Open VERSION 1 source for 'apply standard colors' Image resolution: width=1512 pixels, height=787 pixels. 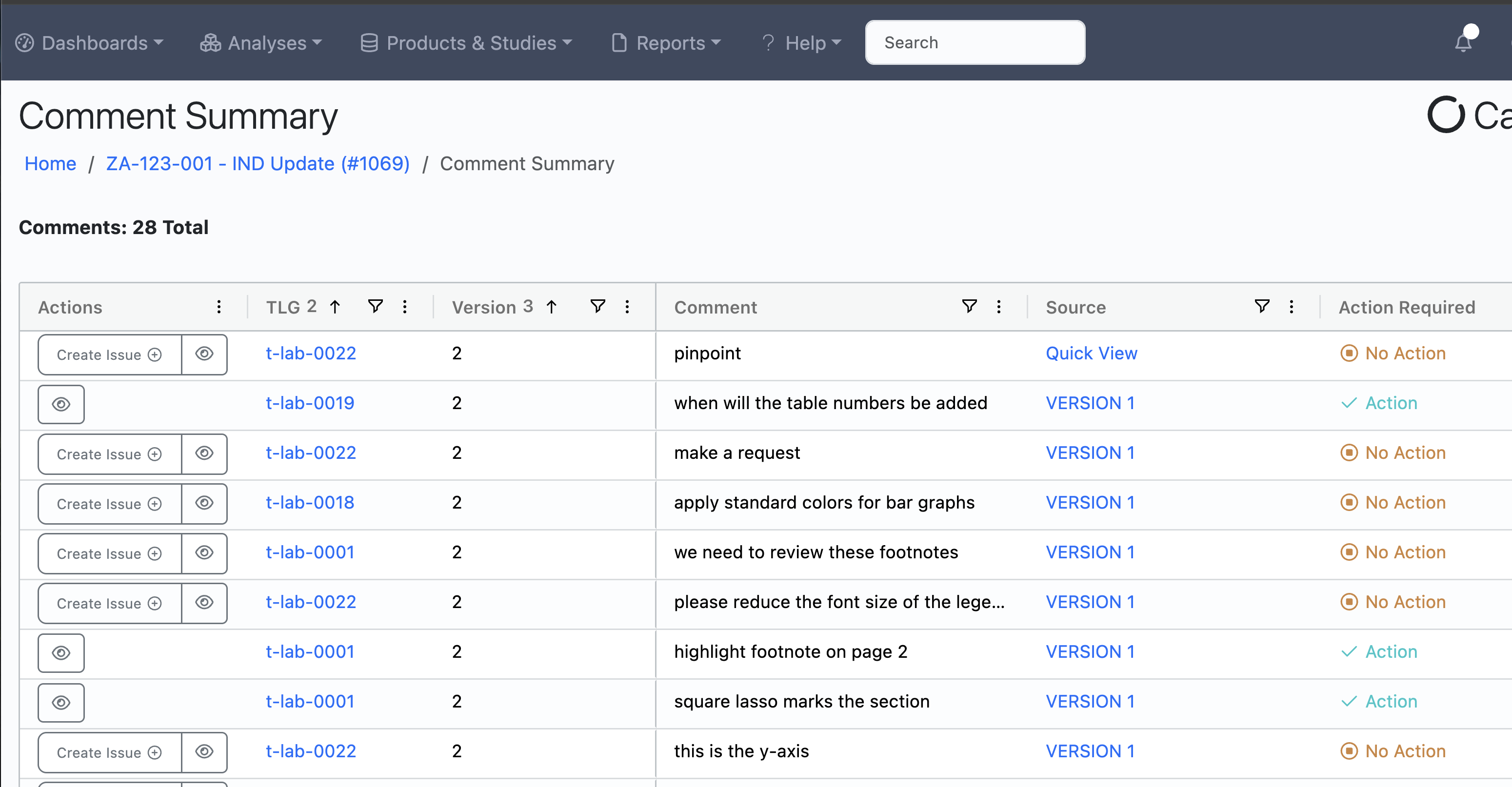(1090, 502)
